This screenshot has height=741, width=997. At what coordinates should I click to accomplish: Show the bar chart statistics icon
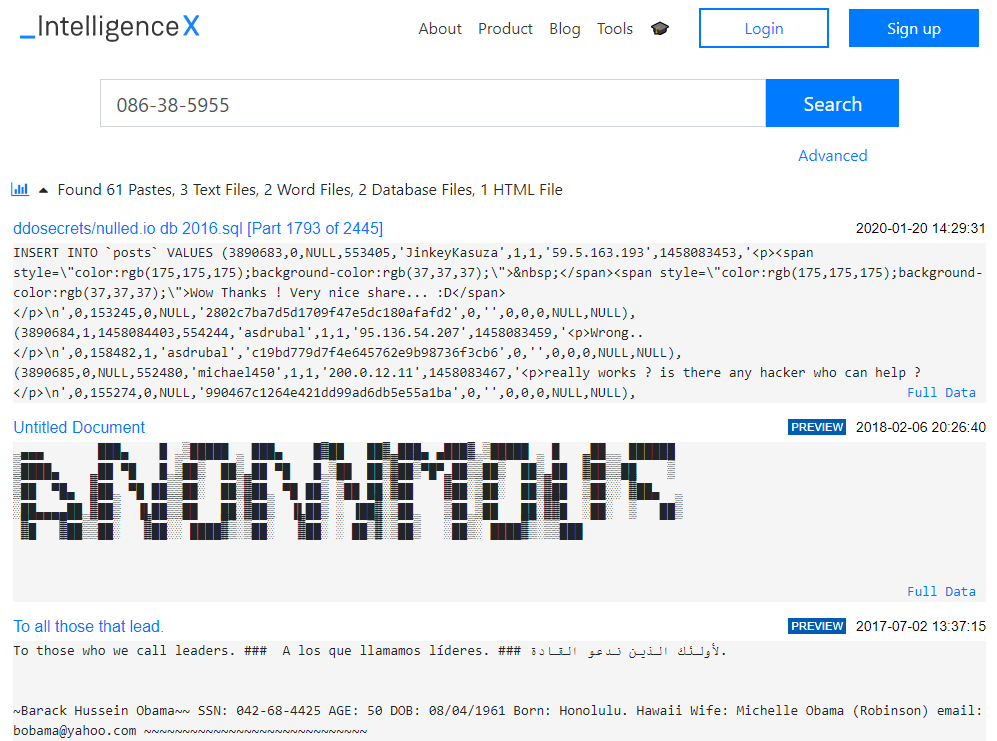click(x=20, y=189)
